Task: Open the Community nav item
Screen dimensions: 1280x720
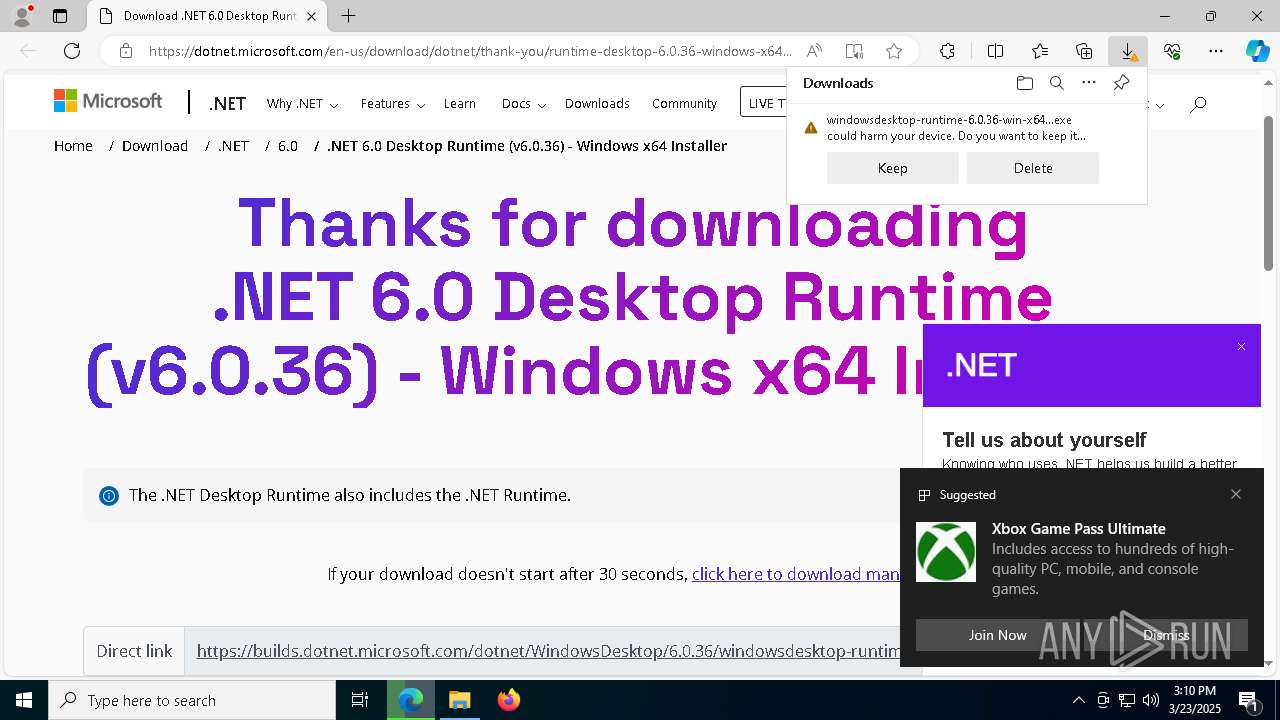Action: 684,104
